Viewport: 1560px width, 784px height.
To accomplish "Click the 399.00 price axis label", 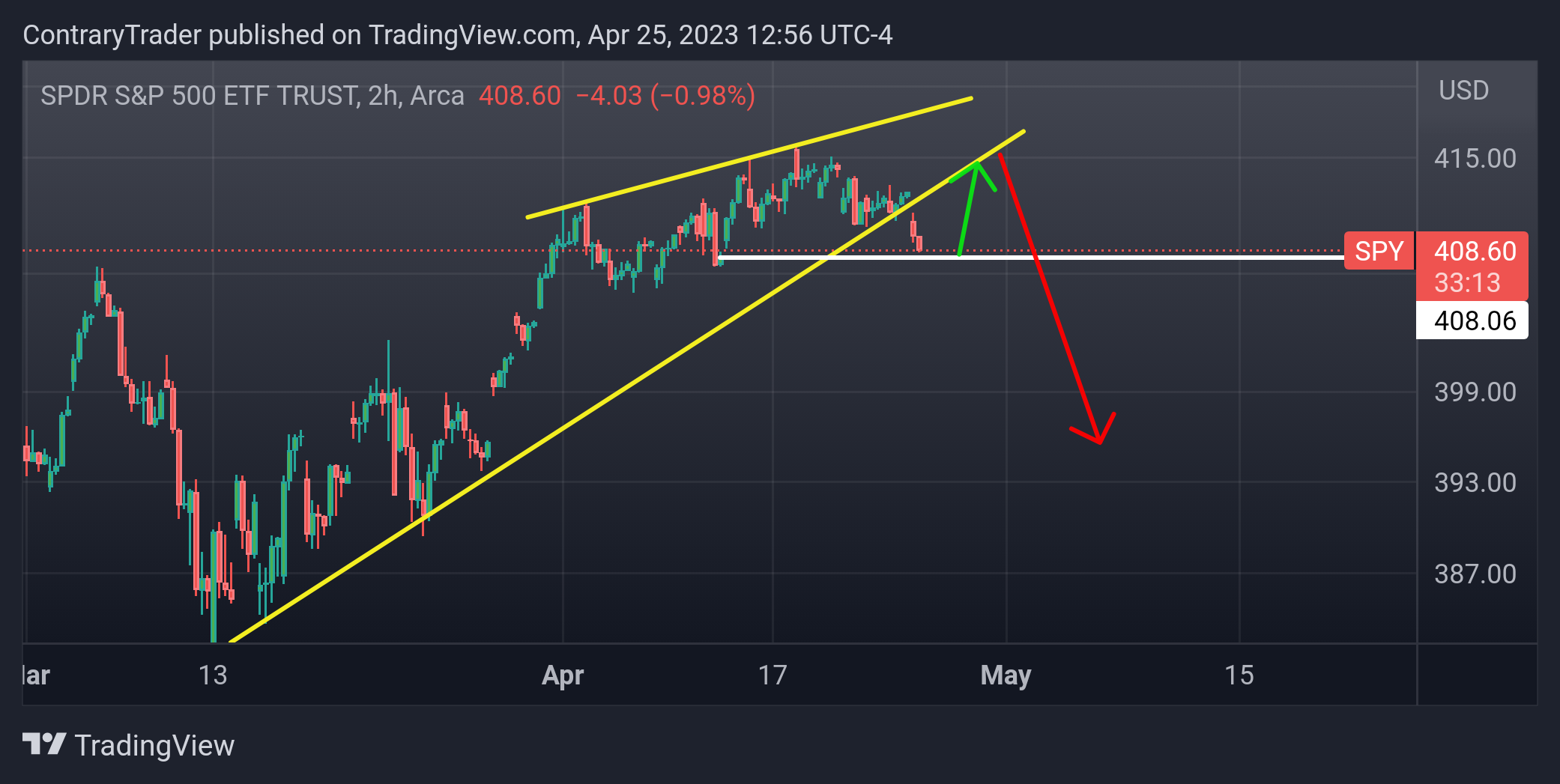I will pyautogui.click(x=1475, y=392).
